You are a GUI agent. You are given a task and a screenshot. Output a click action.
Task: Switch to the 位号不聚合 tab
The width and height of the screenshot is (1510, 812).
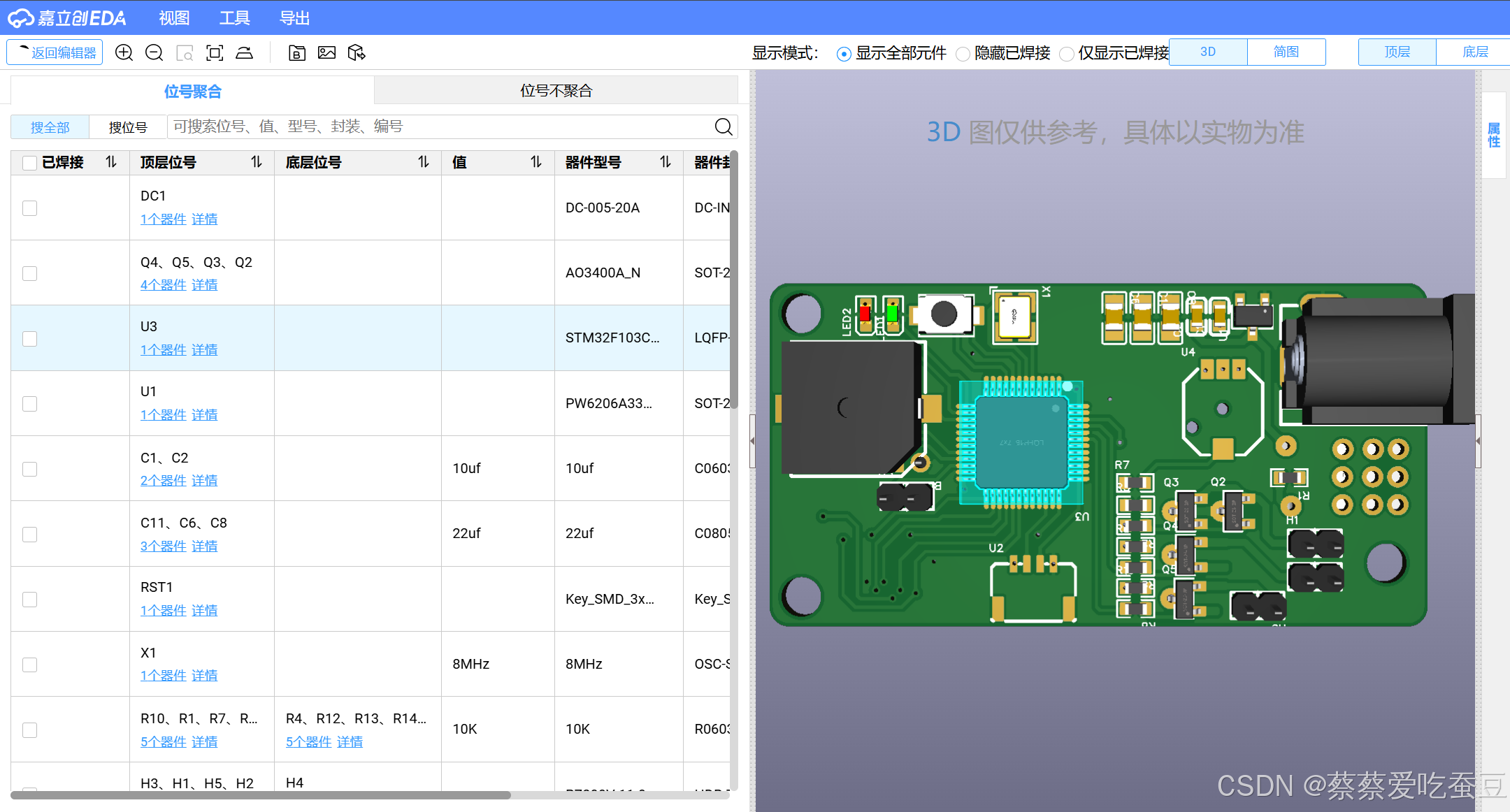coord(556,91)
